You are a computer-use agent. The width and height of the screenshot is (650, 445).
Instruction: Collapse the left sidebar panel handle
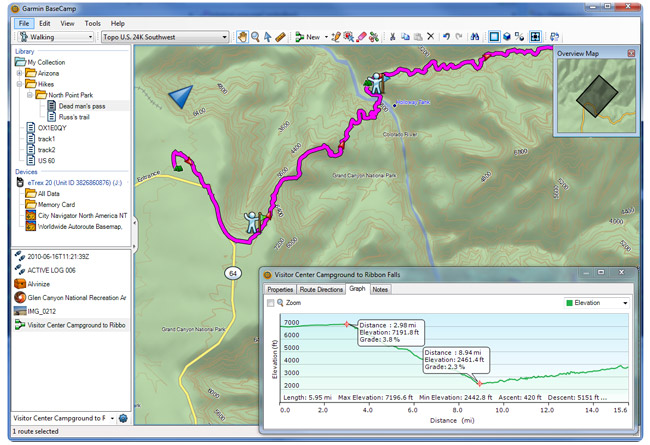click(134, 234)
